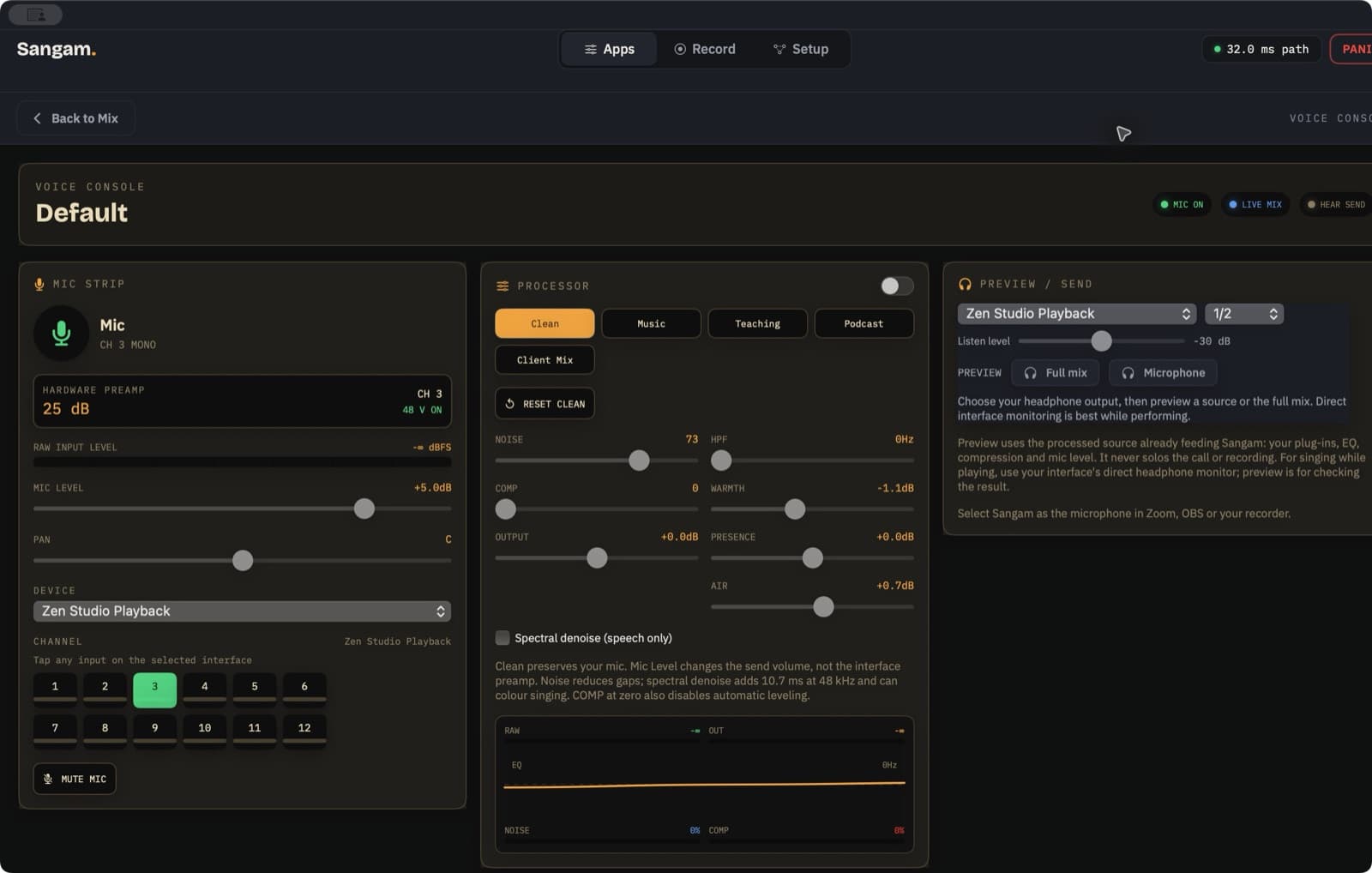Image resolution: width=1372 pixels, height=873 pixels.
Task: Click the Listen level slider handle
Action: (x=1102, y=341)
